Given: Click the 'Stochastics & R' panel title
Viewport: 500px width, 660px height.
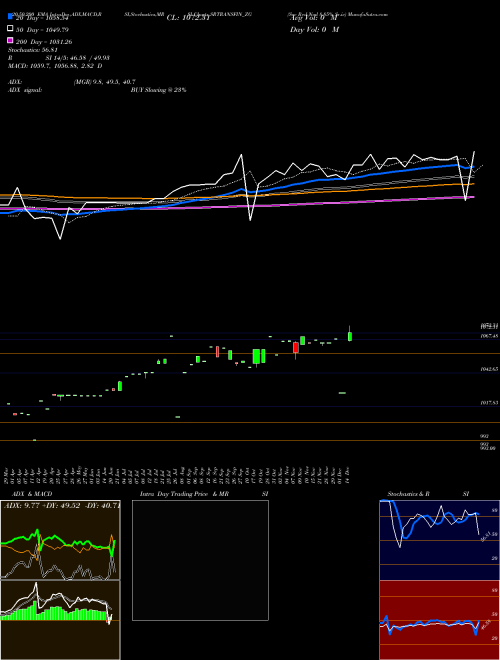Looking at the screenshot, I should click(x=408, y=494).
